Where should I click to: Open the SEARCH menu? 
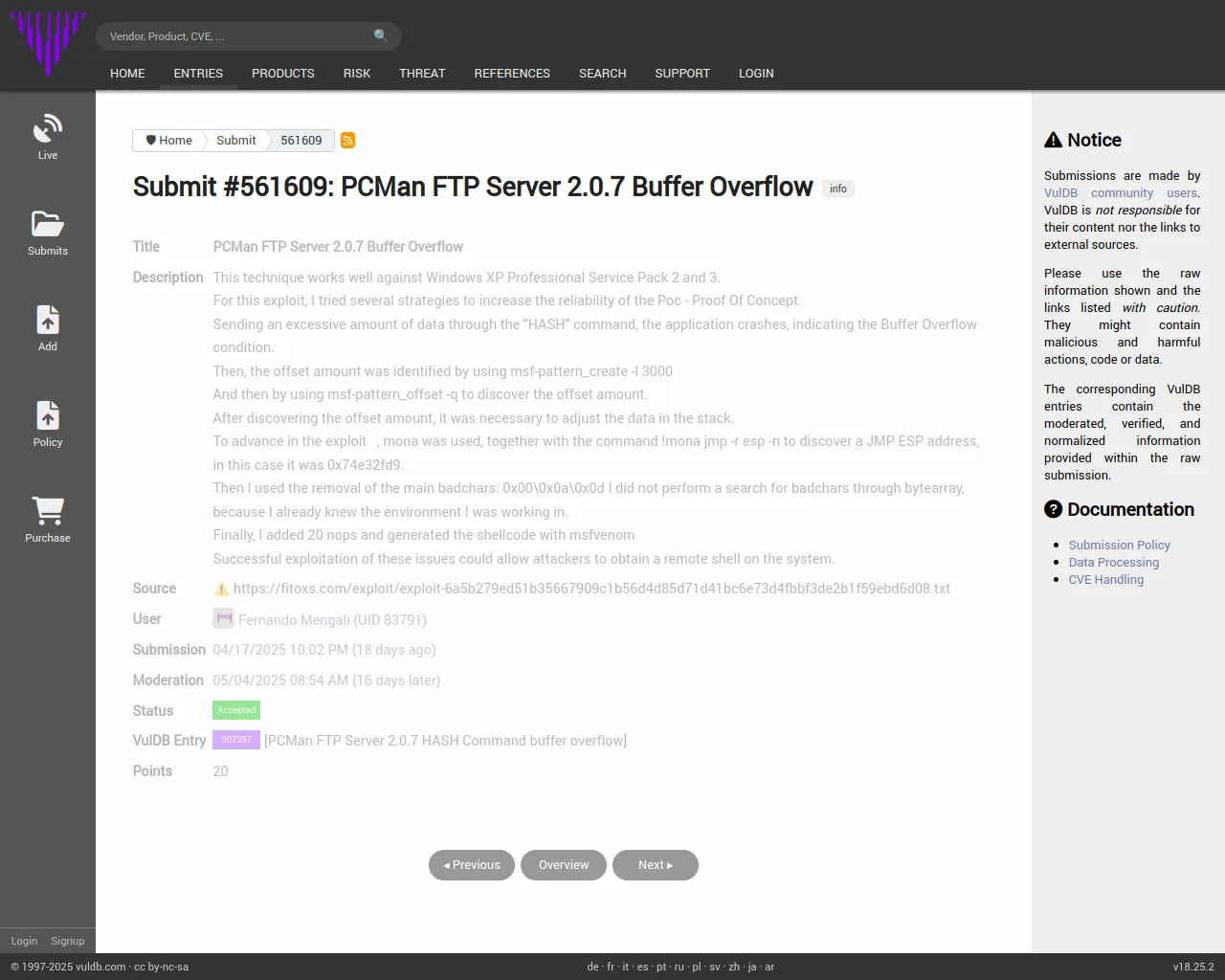point(602,73)
